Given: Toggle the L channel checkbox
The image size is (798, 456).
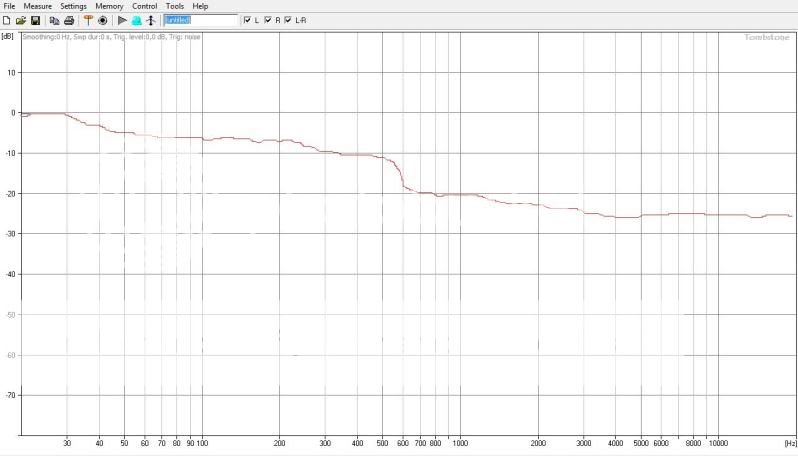Looking at the screenshot, I should pos(247,20).
